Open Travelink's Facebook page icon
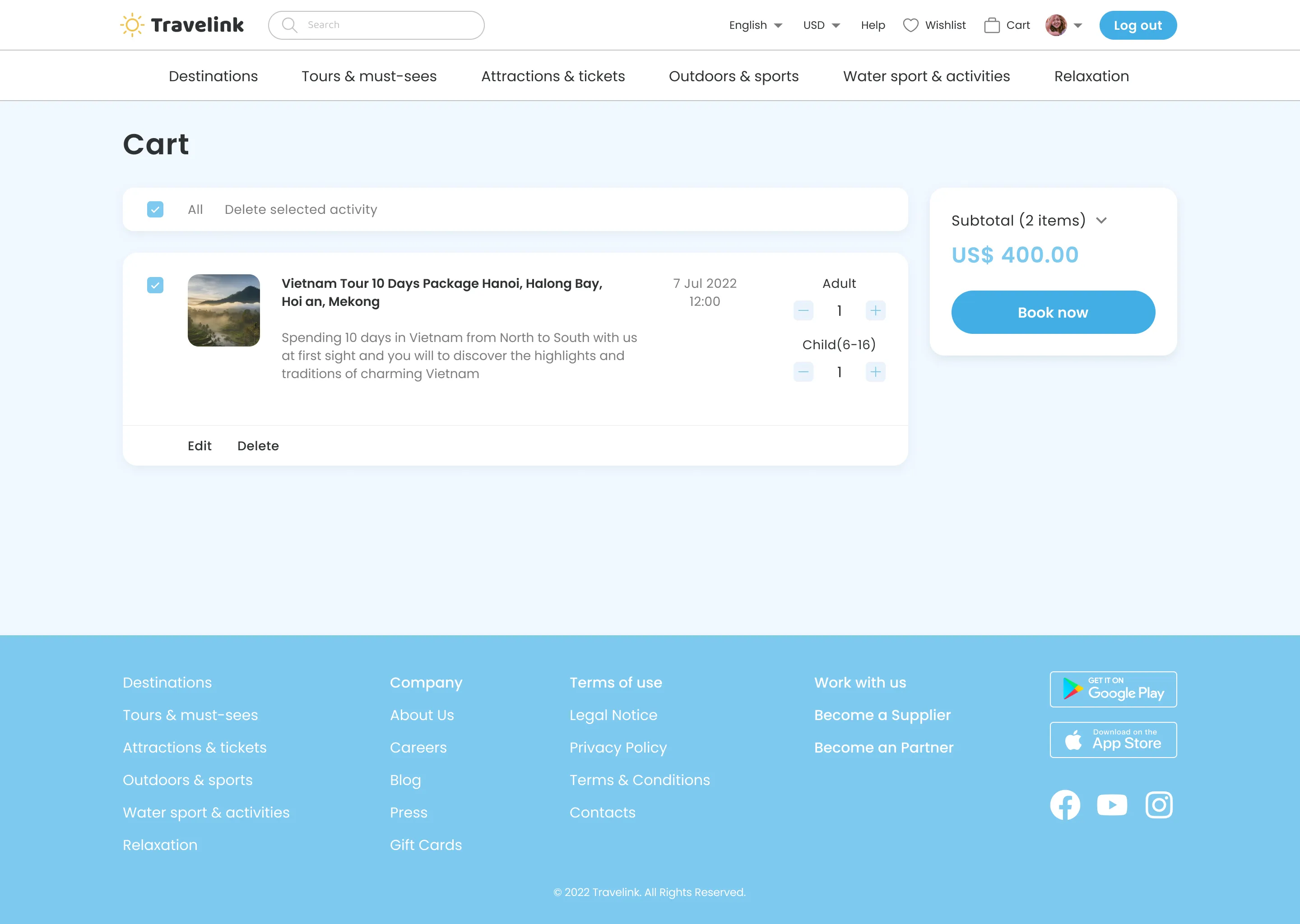Screen dimensions: 1300x924 tap(1065, 804)
